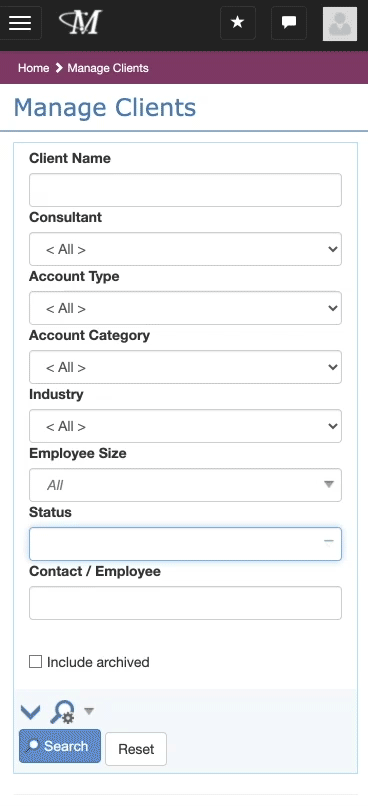Go to Home breadcrumb link
The height and width of the screenshot is (806, 368).
[33, 68]
